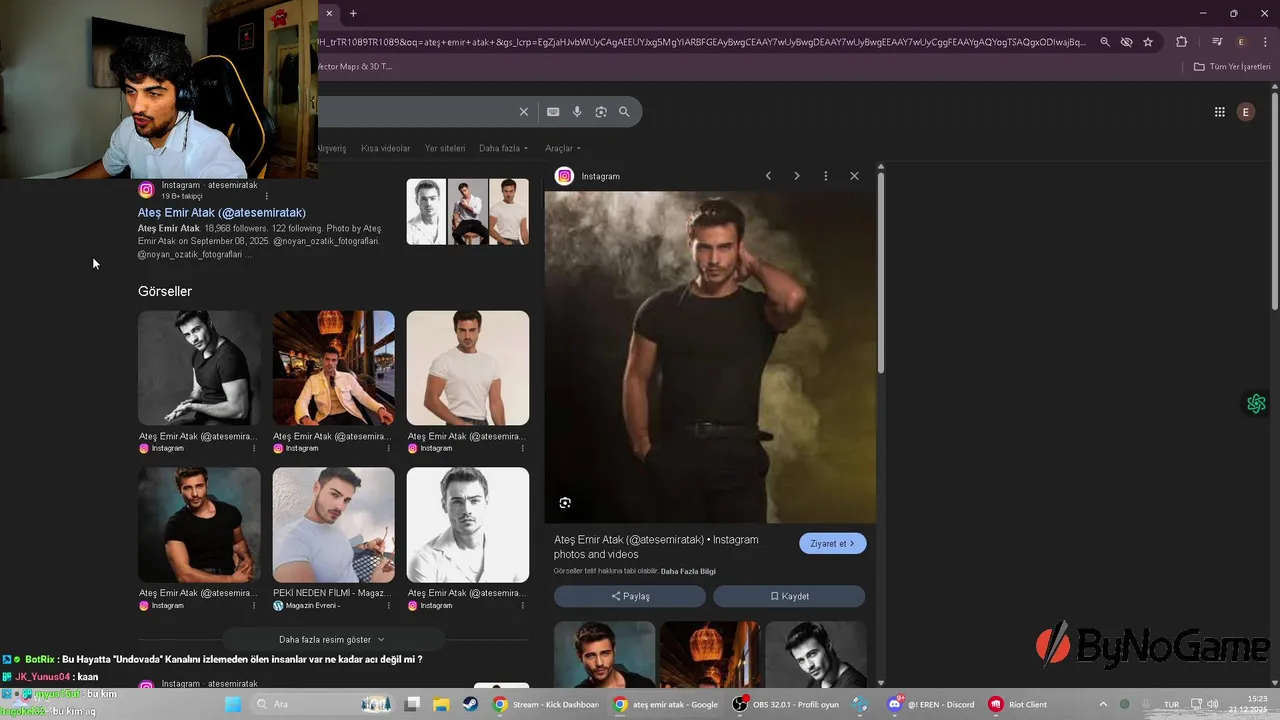Screen dimensions: 1280x720
Task: Open the Chrome profile button E in toolbar
Action: coord(1241,42)
